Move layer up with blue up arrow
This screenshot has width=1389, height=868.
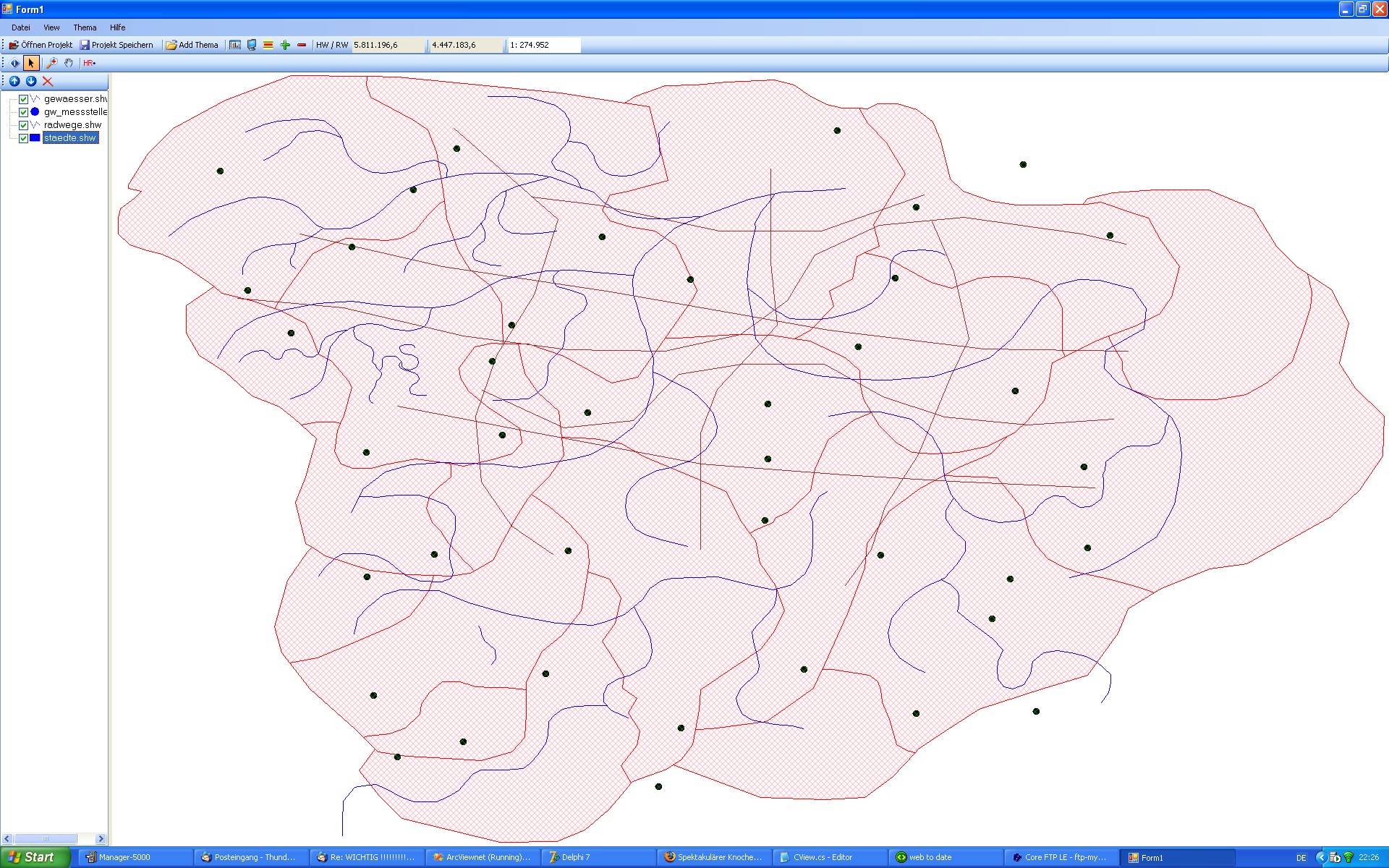[14, 81]
